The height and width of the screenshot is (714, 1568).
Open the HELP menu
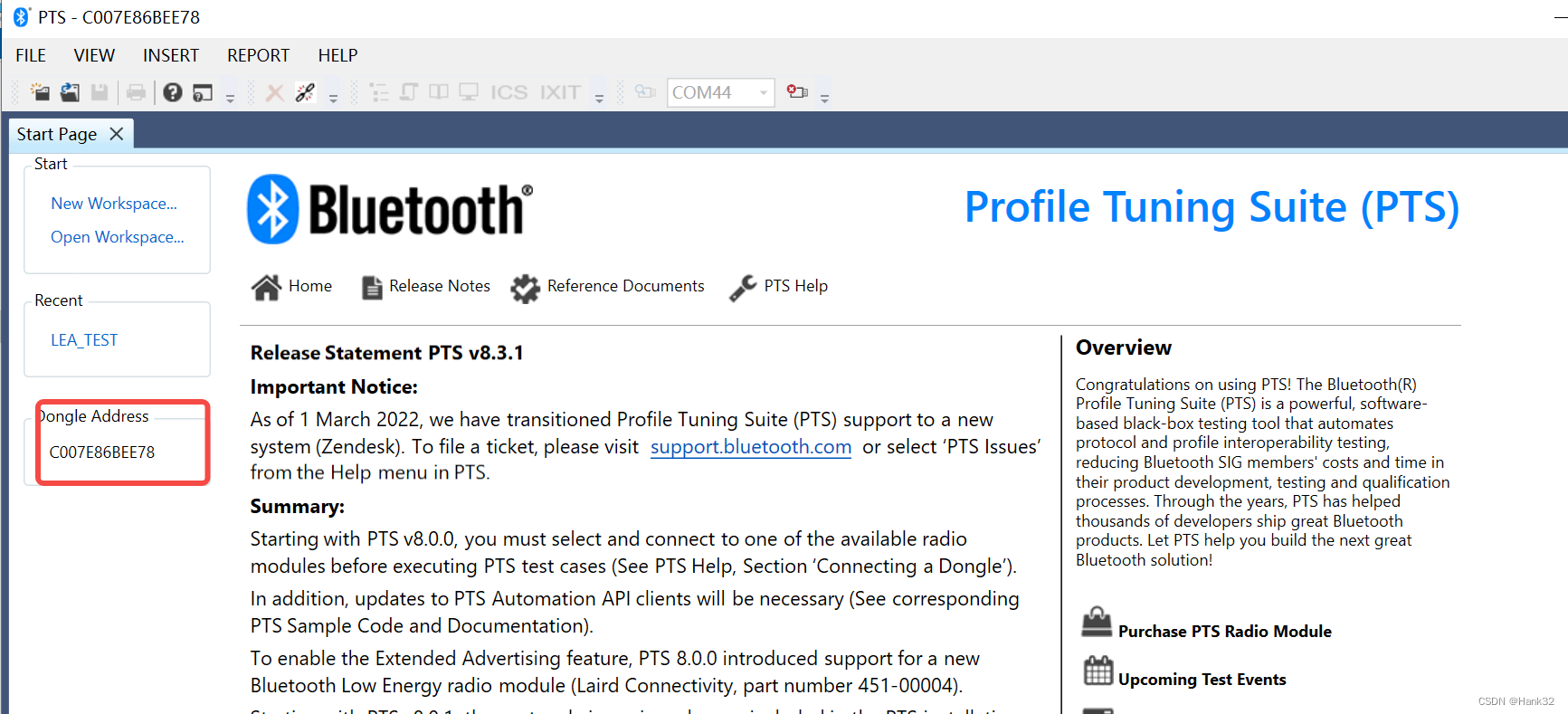tap(337, 55)
